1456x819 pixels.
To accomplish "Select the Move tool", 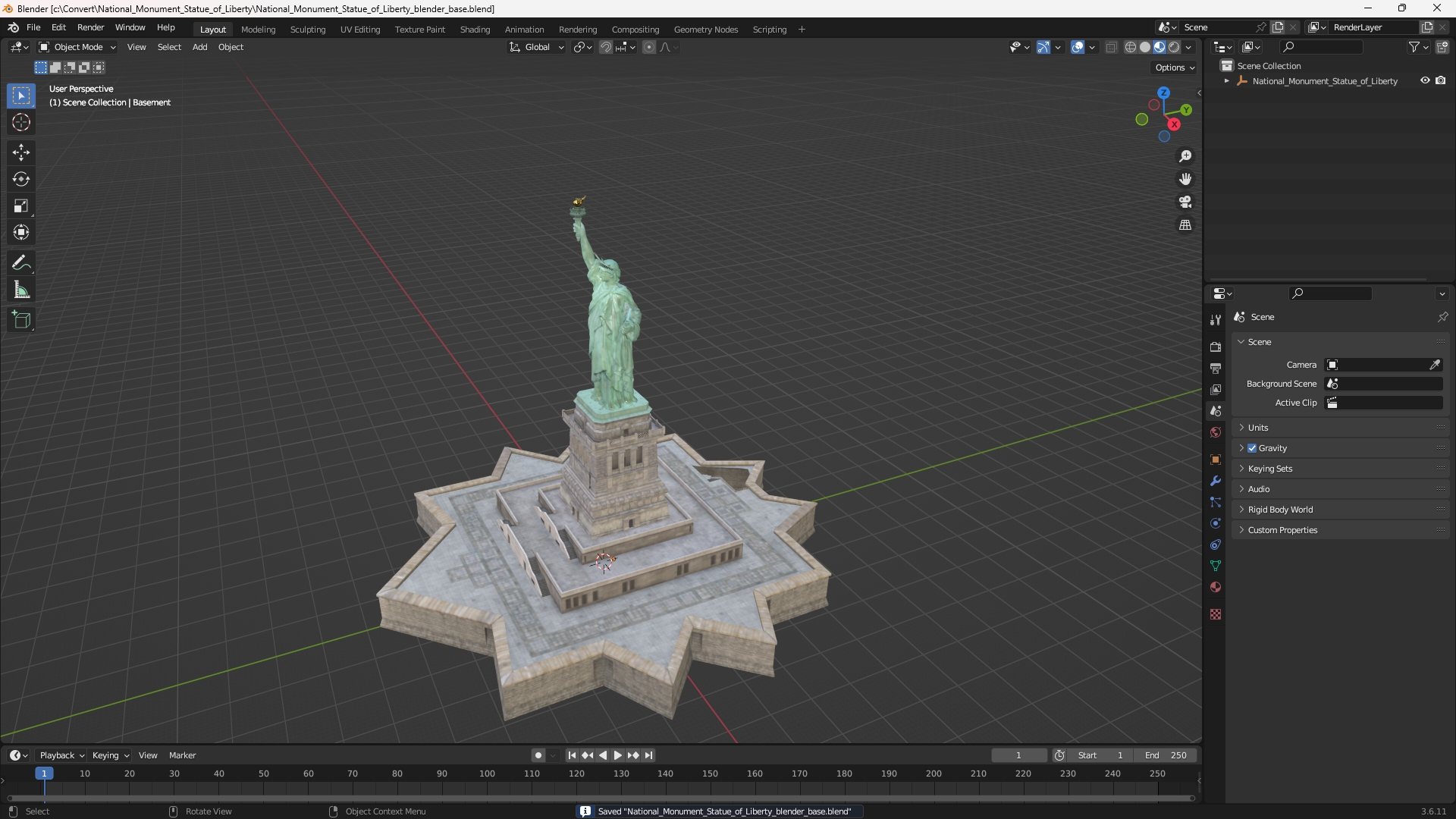I will pos(21,152).
